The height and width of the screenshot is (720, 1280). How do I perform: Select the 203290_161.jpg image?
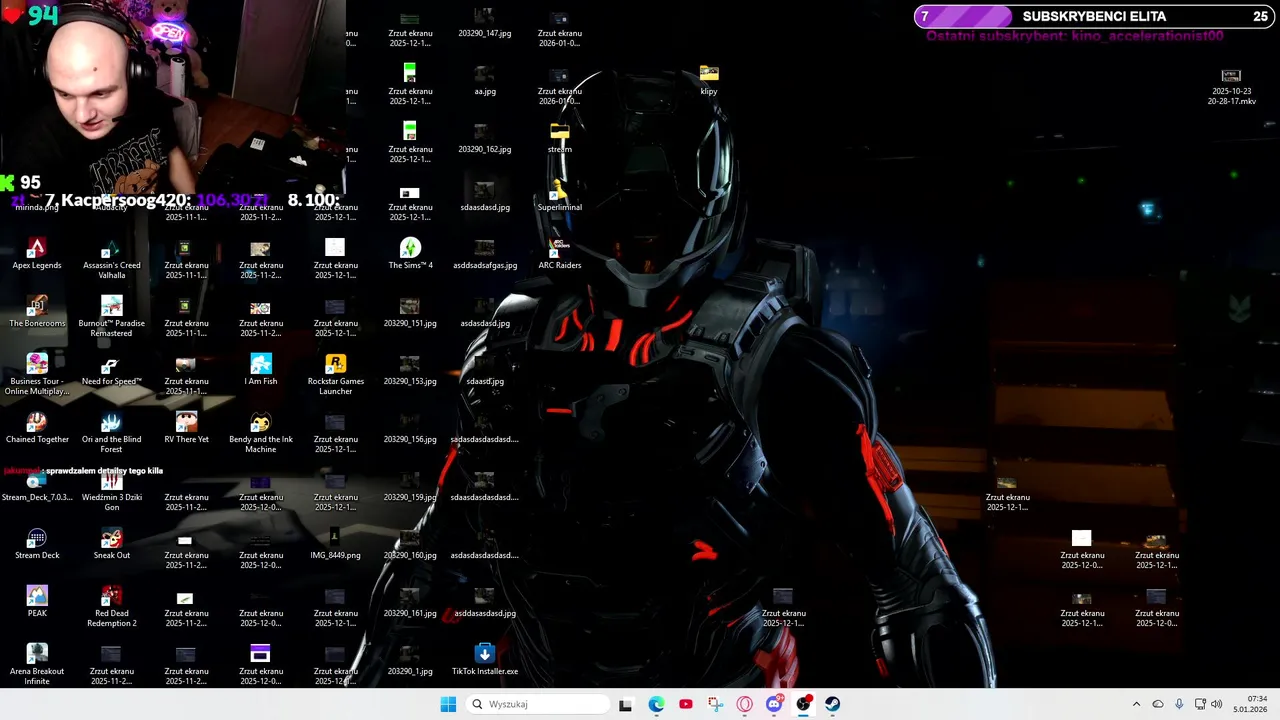click(410, 602)
